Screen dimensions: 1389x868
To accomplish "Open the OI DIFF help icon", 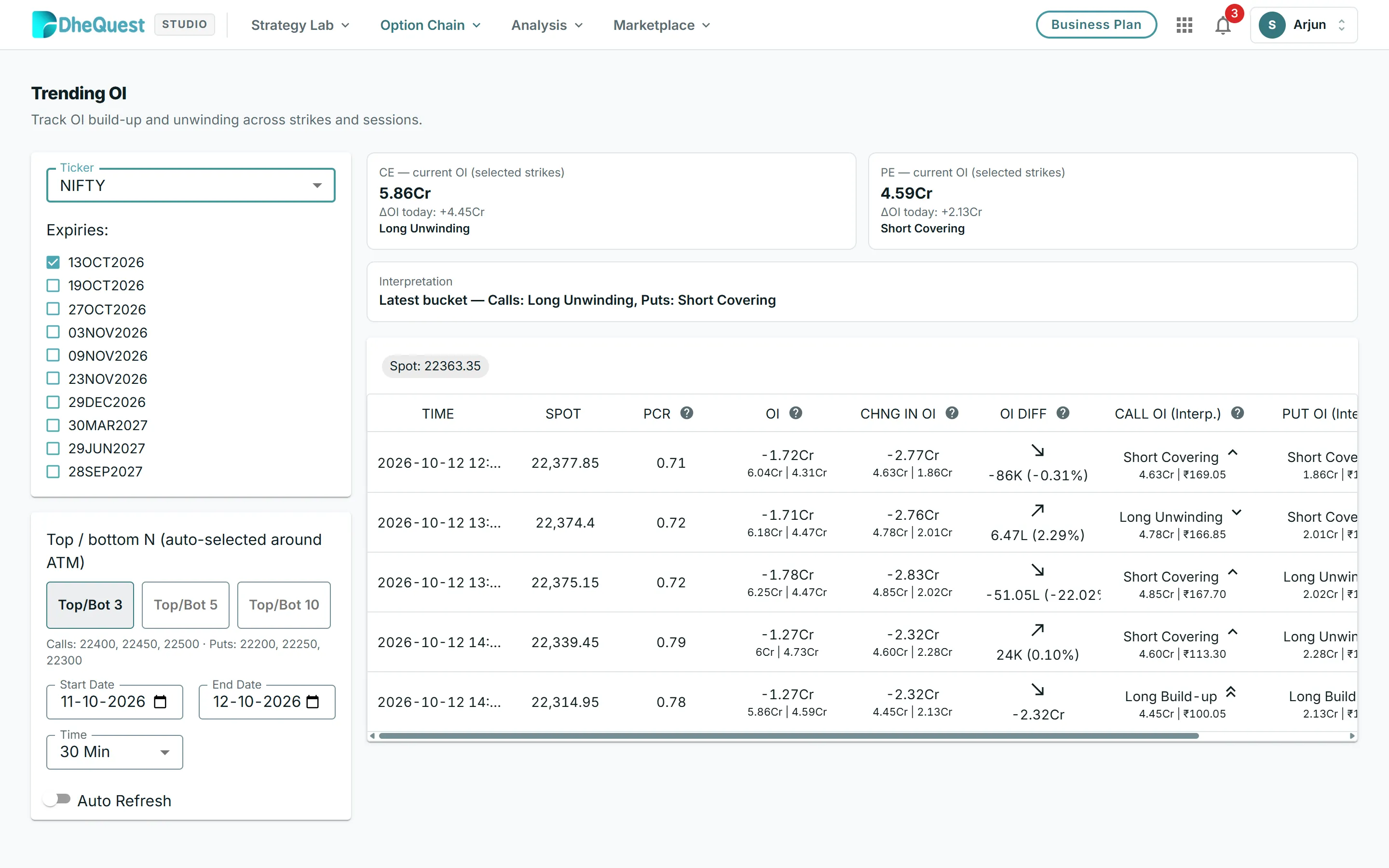I will coord(1063,413).
